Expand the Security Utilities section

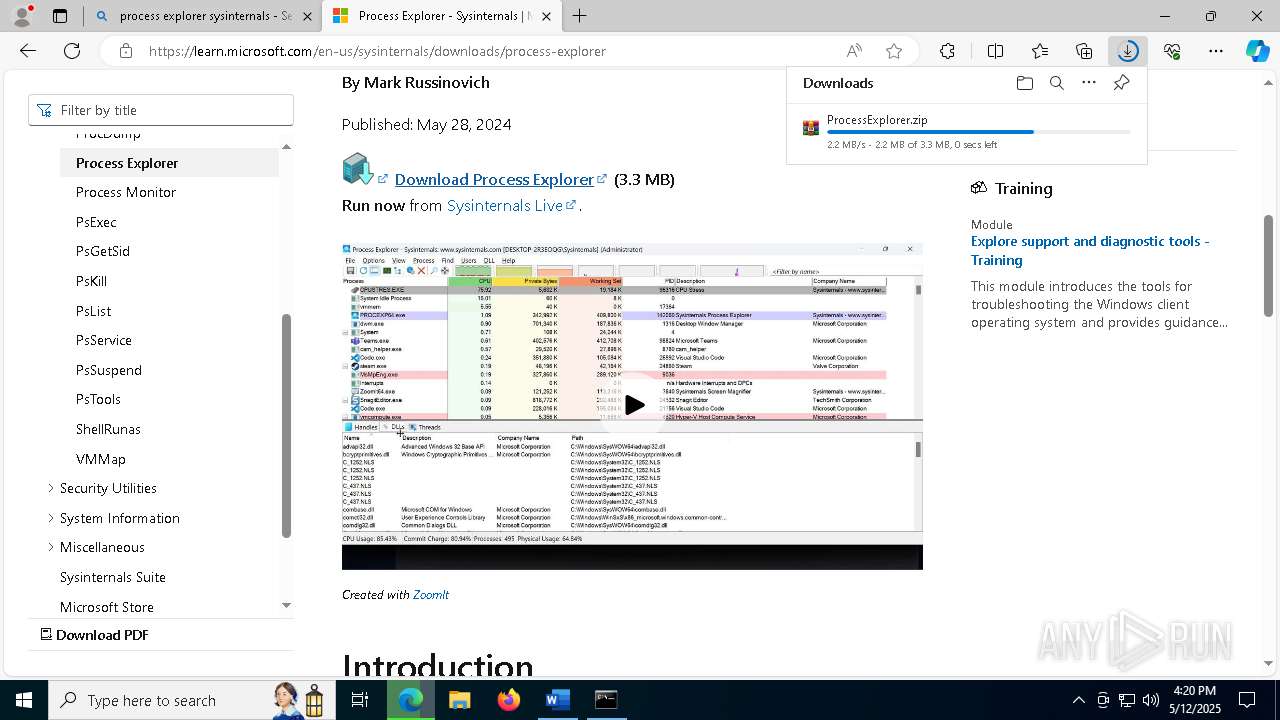point(51,488)
